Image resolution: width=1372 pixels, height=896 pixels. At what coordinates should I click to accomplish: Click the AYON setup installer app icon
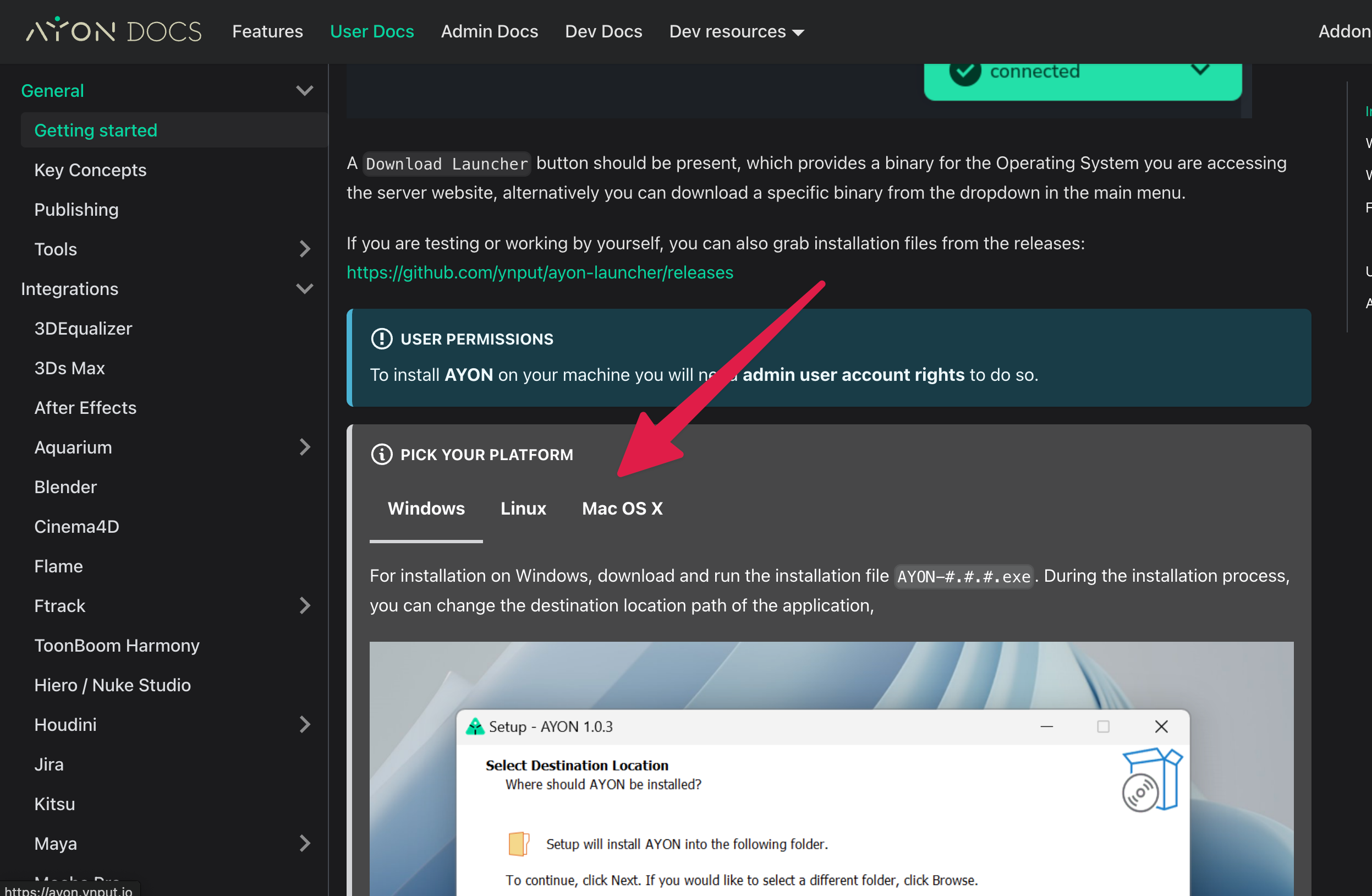tap(474, 726)
